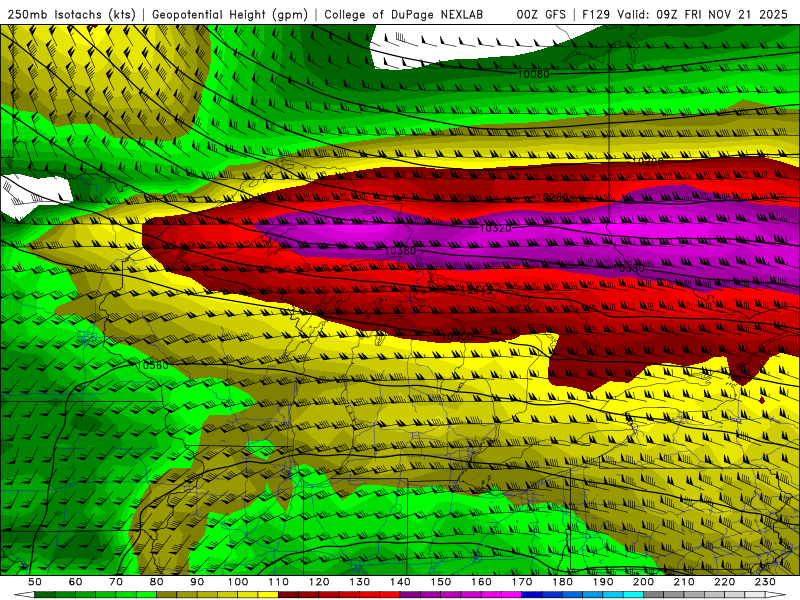Click the 60 kt color bar label
Viewport: 800px width, 600px height.
pos(75,582)
